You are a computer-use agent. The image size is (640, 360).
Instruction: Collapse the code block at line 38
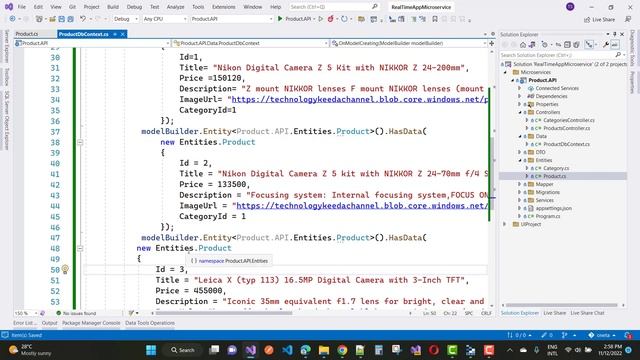80,142
